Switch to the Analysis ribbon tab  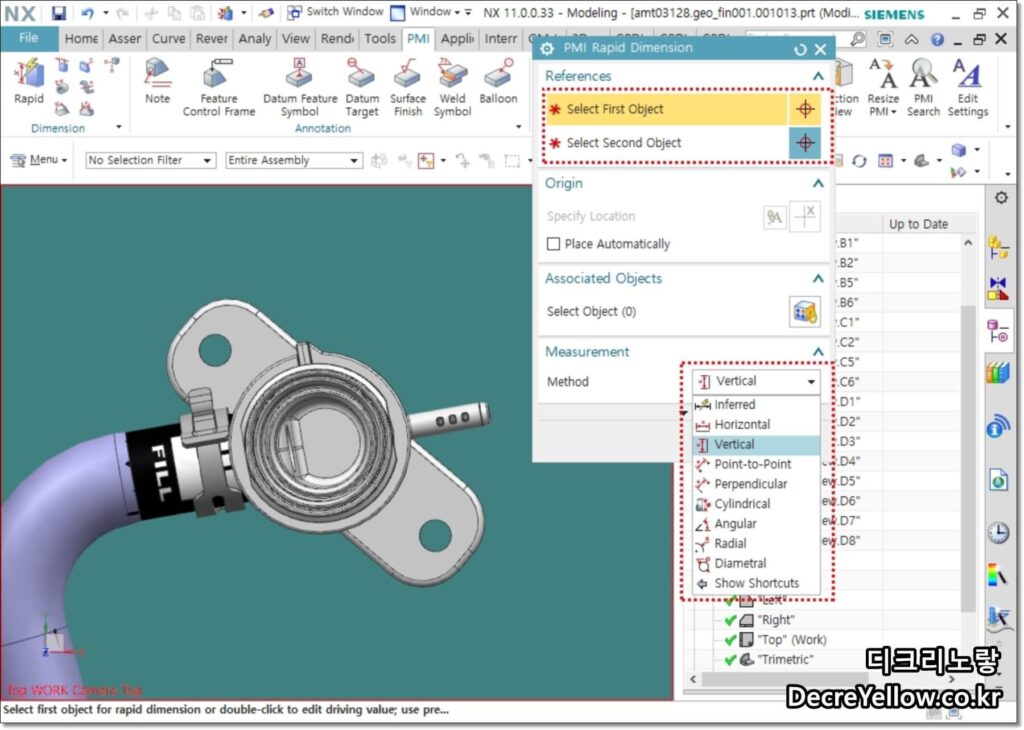255,39
